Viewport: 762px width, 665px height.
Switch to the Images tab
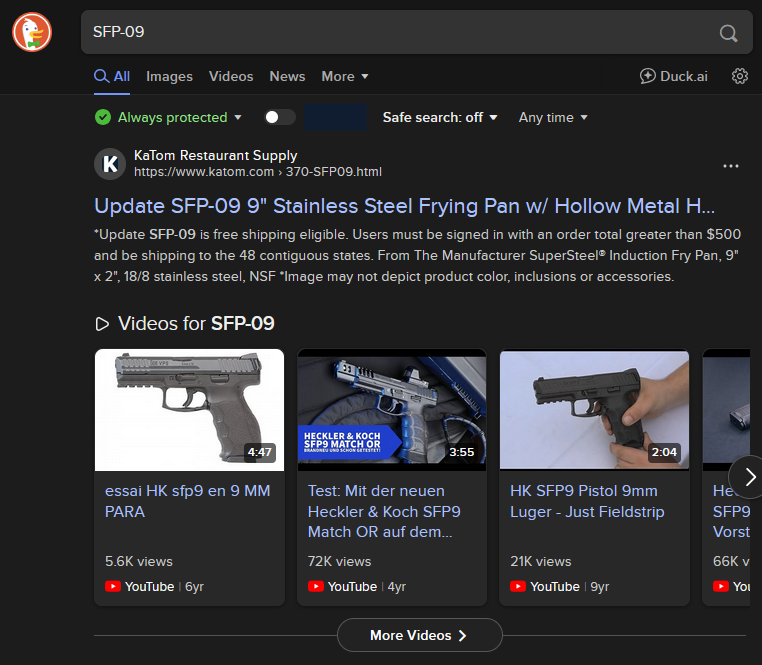coord(169,76)
